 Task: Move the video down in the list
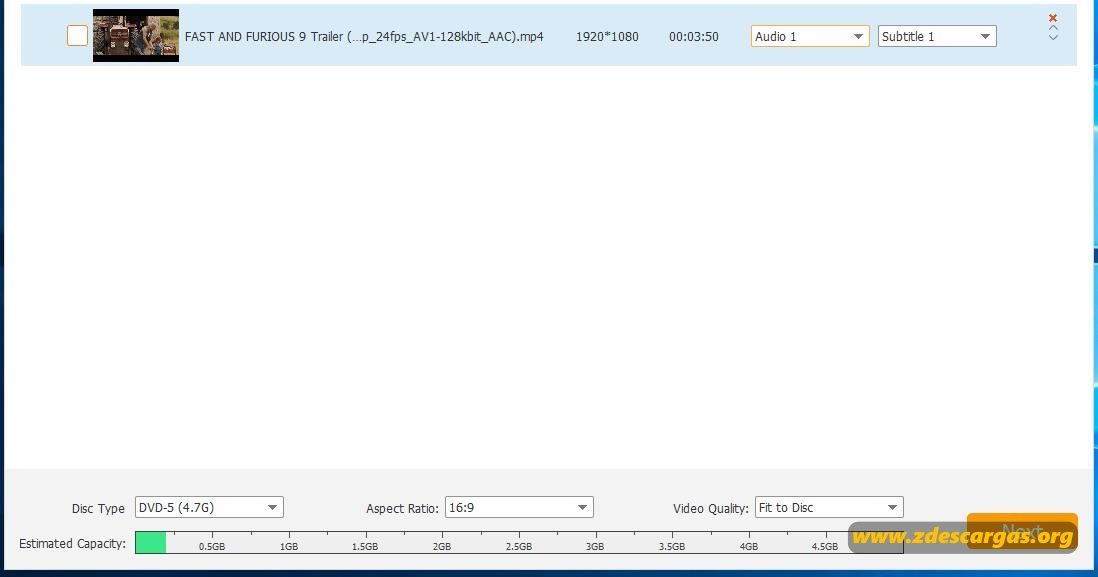point(1052,37)
